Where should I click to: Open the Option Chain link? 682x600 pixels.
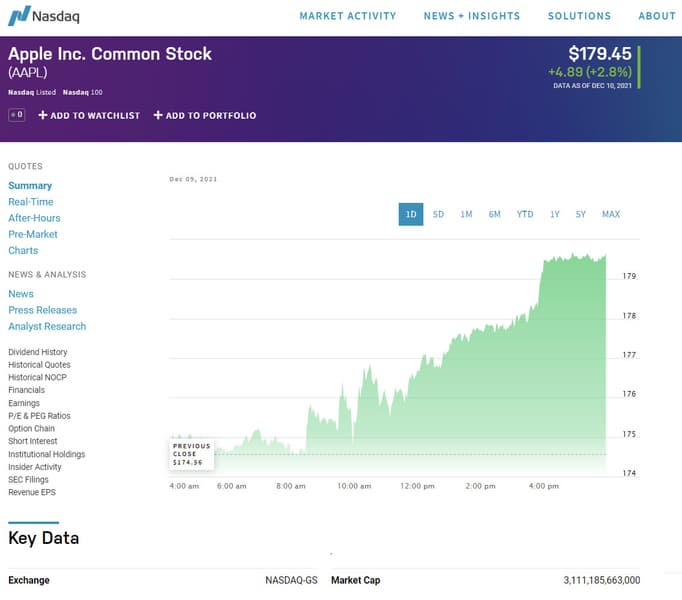click(32, 429)
